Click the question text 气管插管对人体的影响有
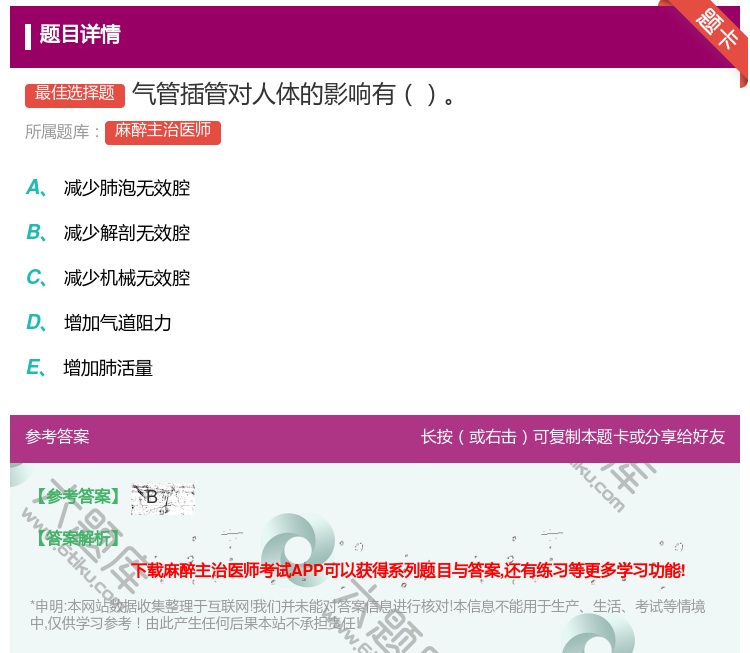This screenshot has width=750, height=653. pos(293,94)
